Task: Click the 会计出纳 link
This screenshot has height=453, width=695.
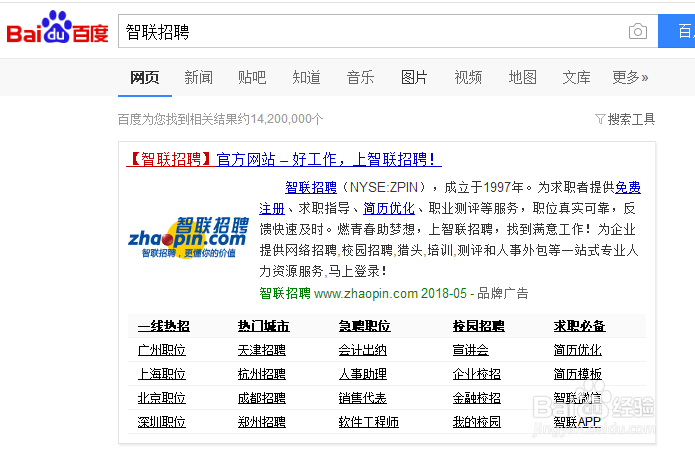Action: [363, 350]
